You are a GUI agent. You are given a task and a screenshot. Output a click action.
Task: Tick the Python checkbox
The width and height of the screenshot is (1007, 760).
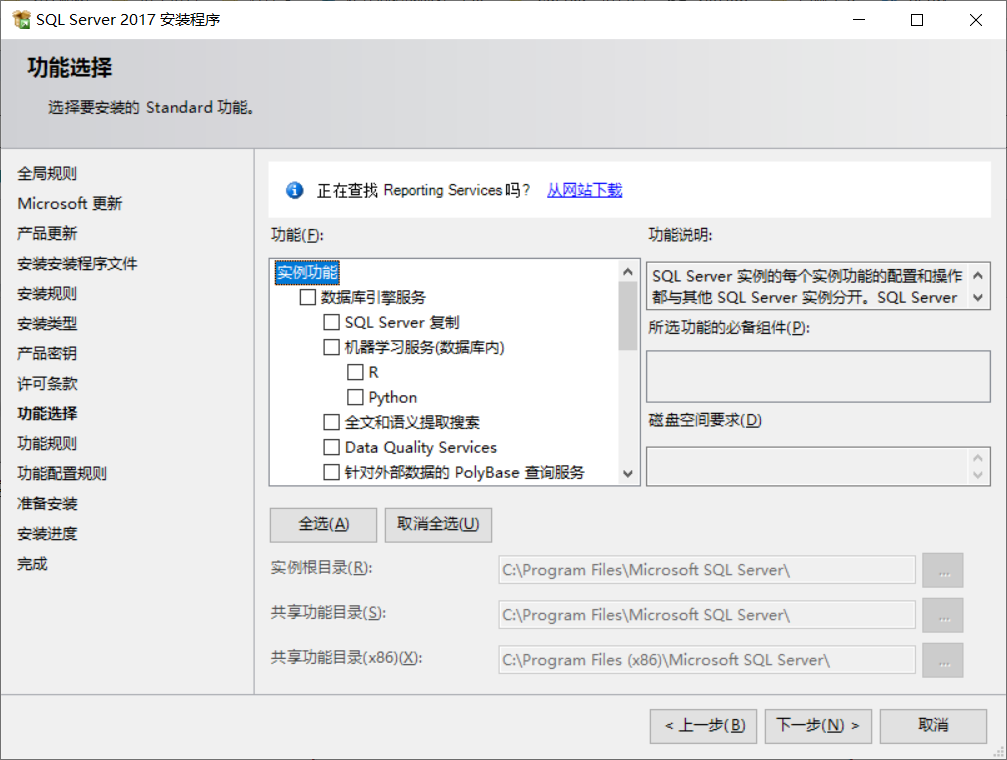[355, 397]
